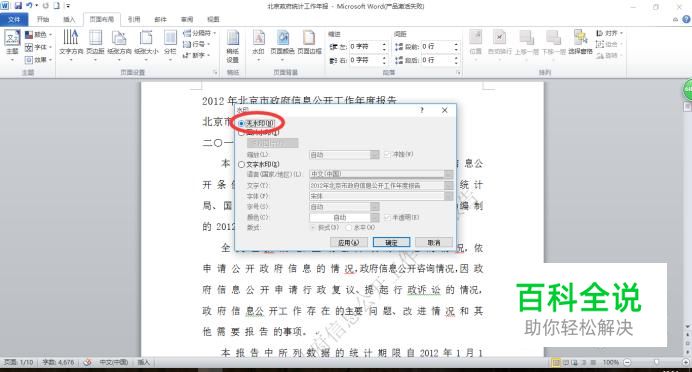Viewport: 692px width, 372px height.
Task: Click the select picture button in dialog
Action: pyautogui.click(x=272, y=143)
